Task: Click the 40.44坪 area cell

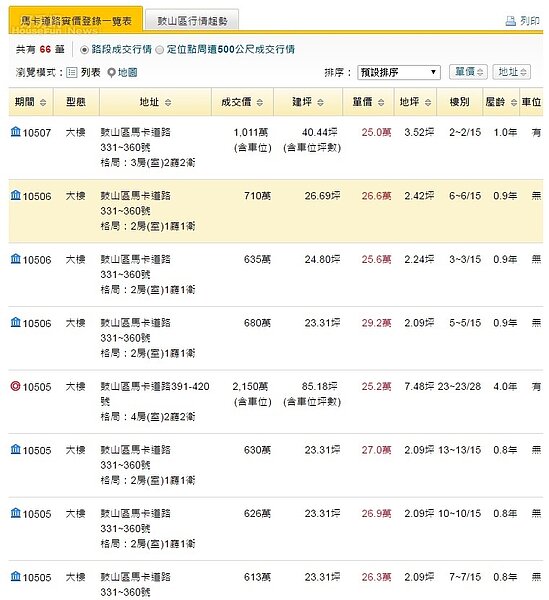Action: click(319, 132)
